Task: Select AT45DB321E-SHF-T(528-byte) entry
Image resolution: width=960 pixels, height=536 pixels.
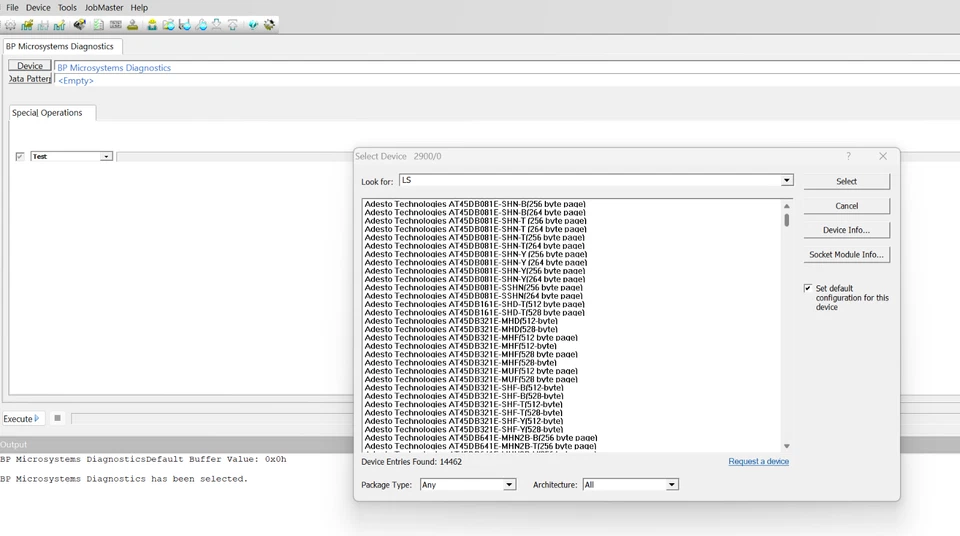Action: [463, 413]
